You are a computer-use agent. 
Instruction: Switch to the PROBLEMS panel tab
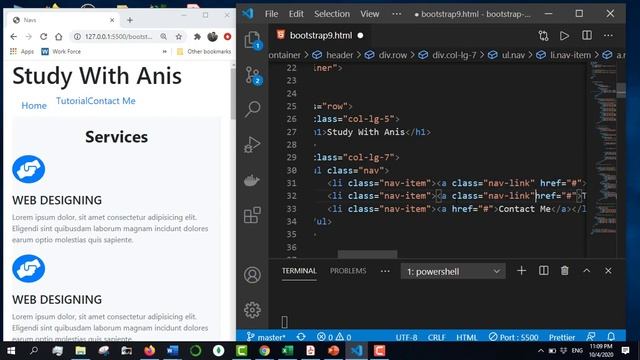(x=348, y=271)
